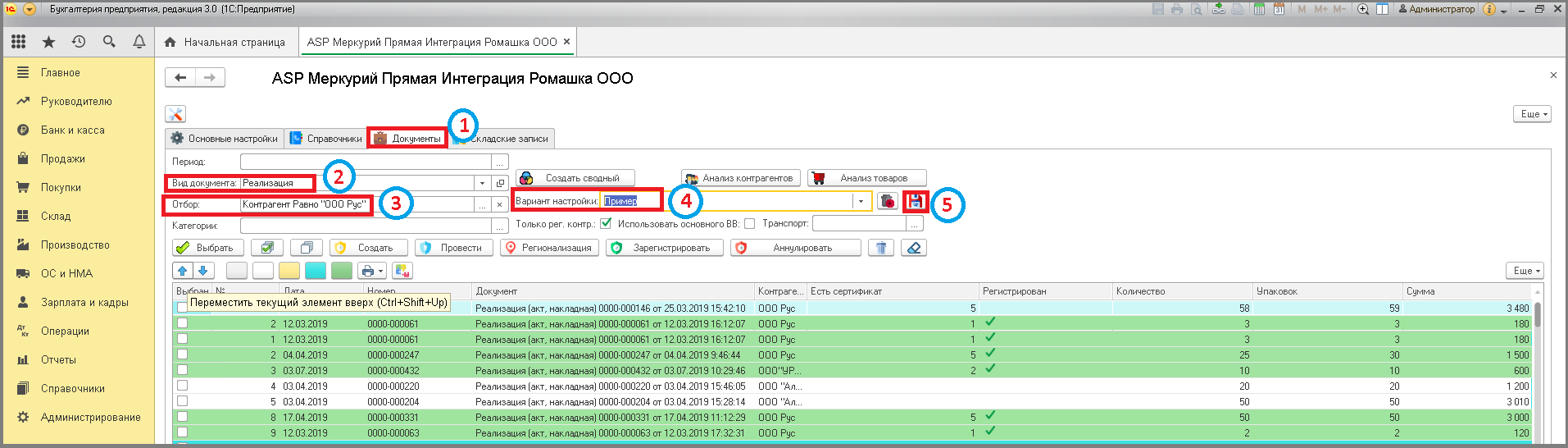The image size is (1568, 448).
Task: Open the print dropdown button
Action: 372,271
